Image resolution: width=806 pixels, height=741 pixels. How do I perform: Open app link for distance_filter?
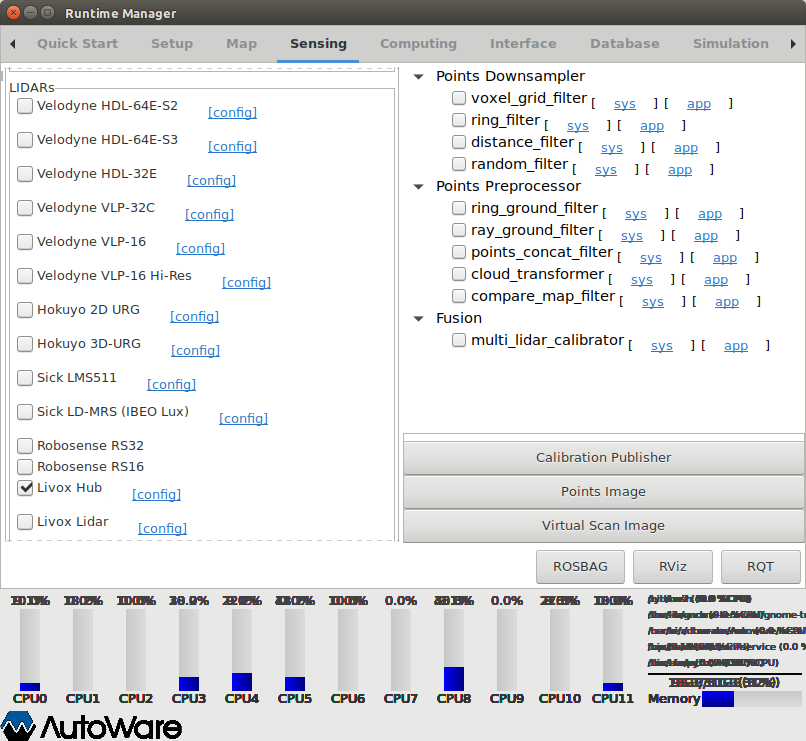(x=686, y=148)
